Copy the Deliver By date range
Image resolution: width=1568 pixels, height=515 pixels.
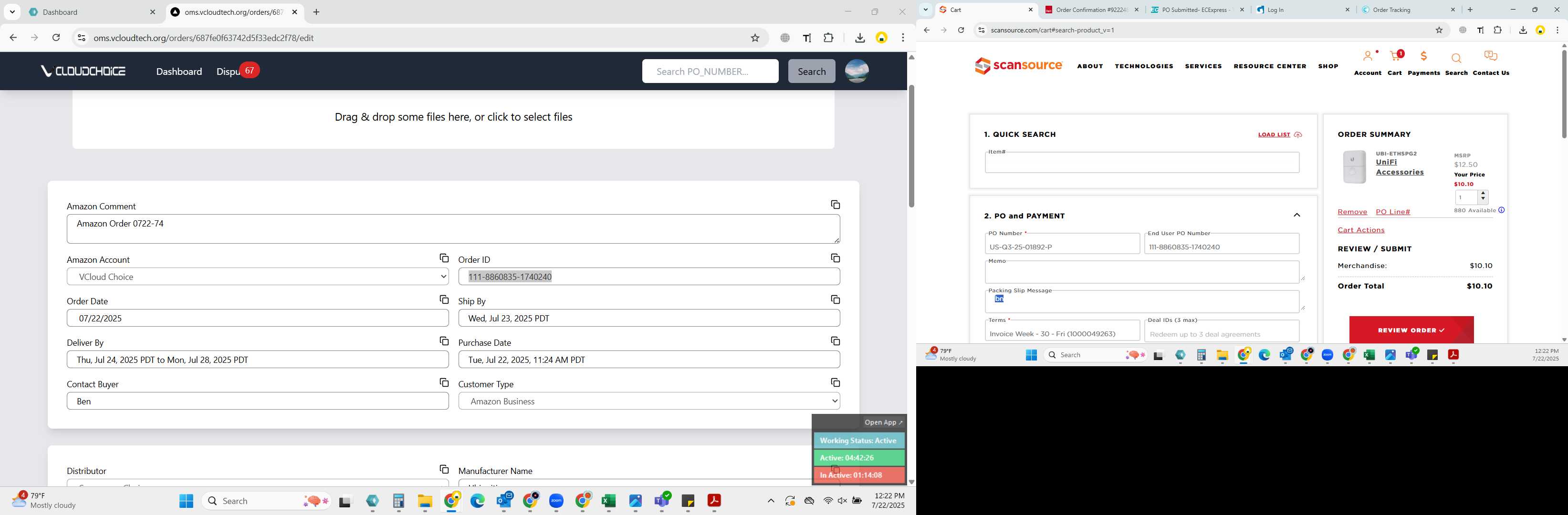coord(444,341)
